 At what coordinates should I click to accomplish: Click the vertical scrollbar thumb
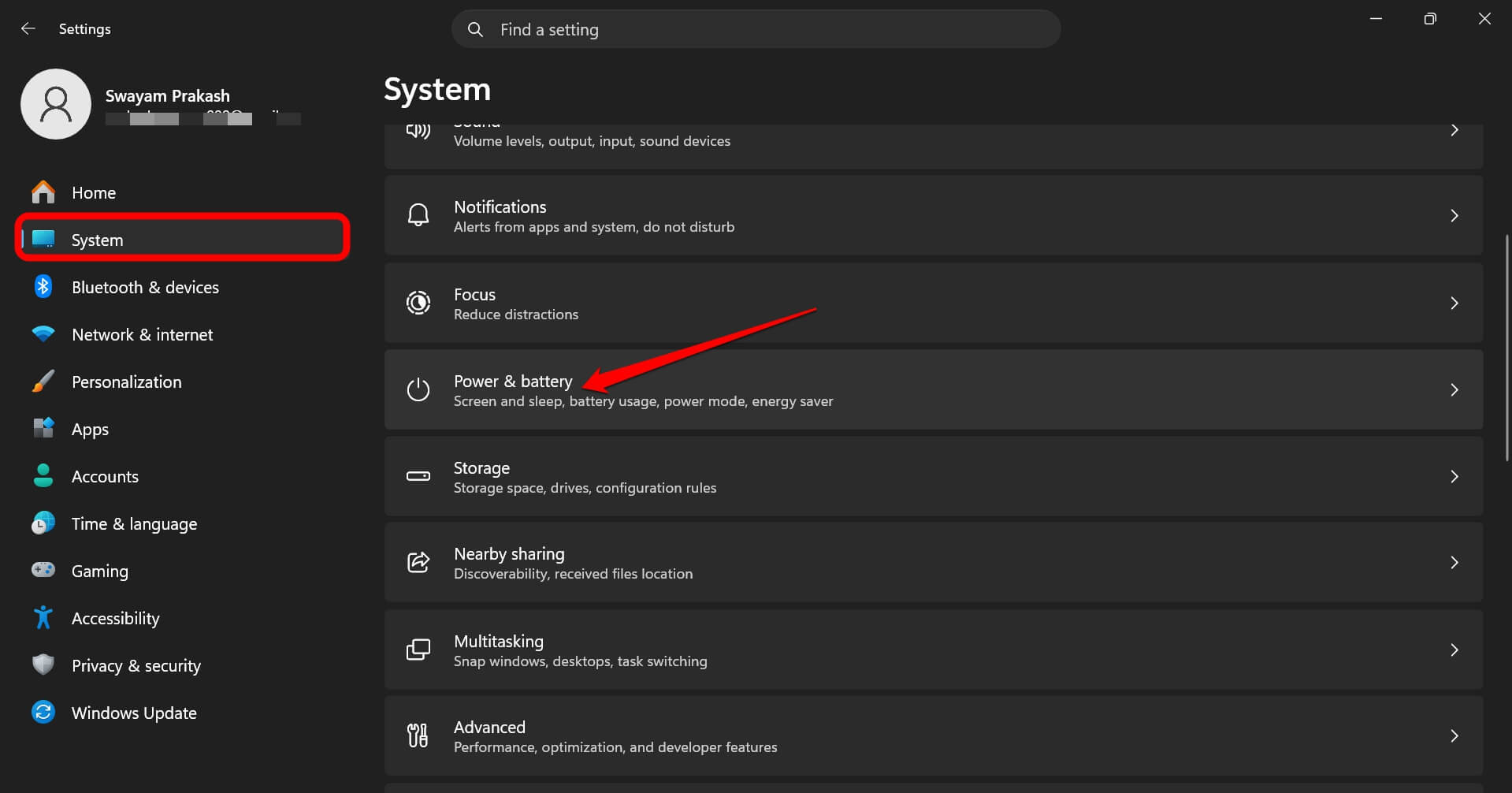tap(1507, 348)
